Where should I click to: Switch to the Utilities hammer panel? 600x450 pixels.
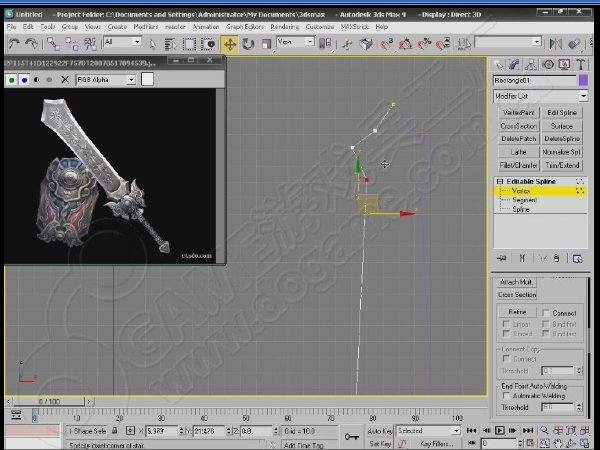pyautogui.click(x=581, y=65)
